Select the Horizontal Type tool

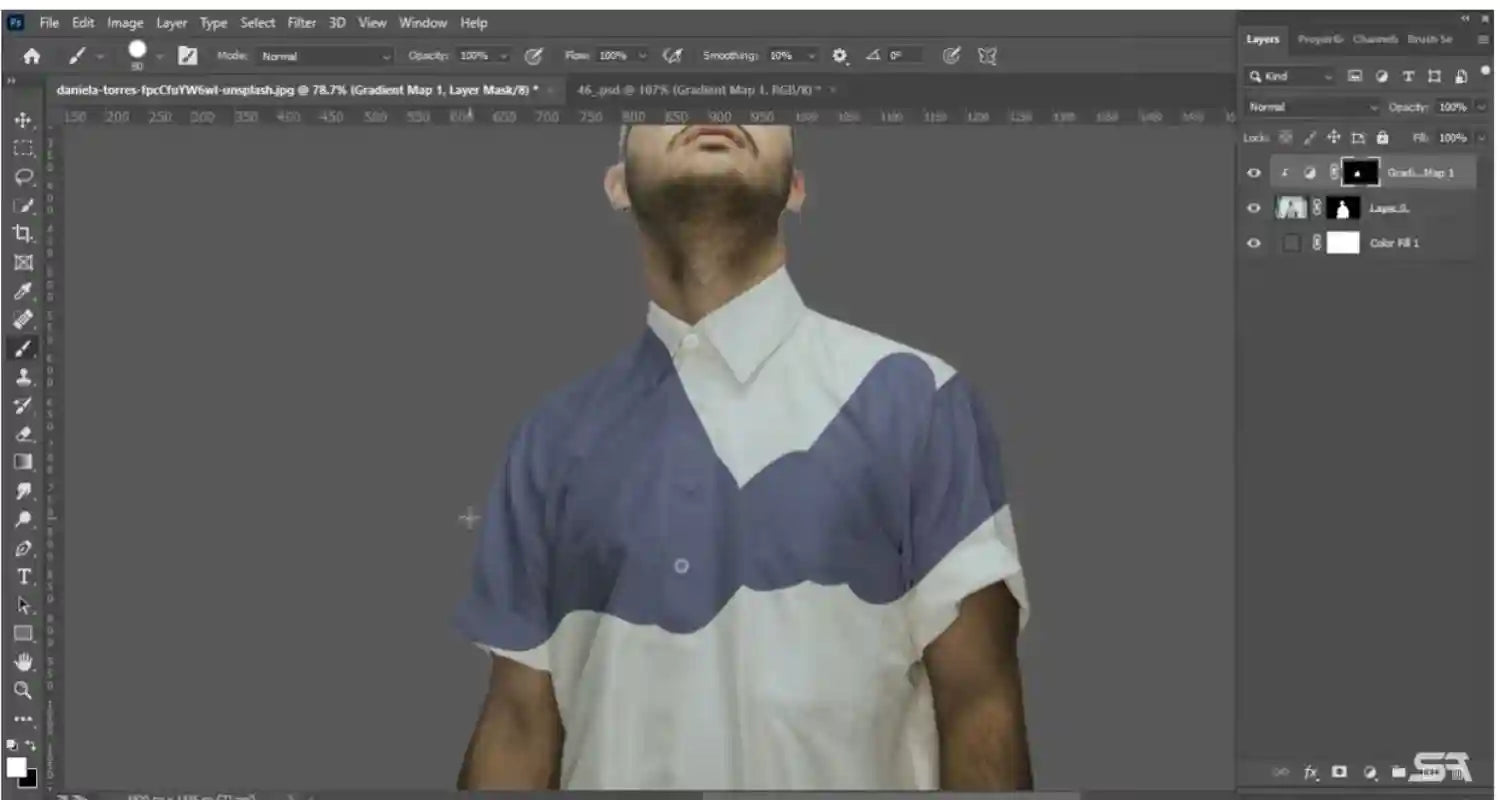pyautogui.click(x=23, y=576)
